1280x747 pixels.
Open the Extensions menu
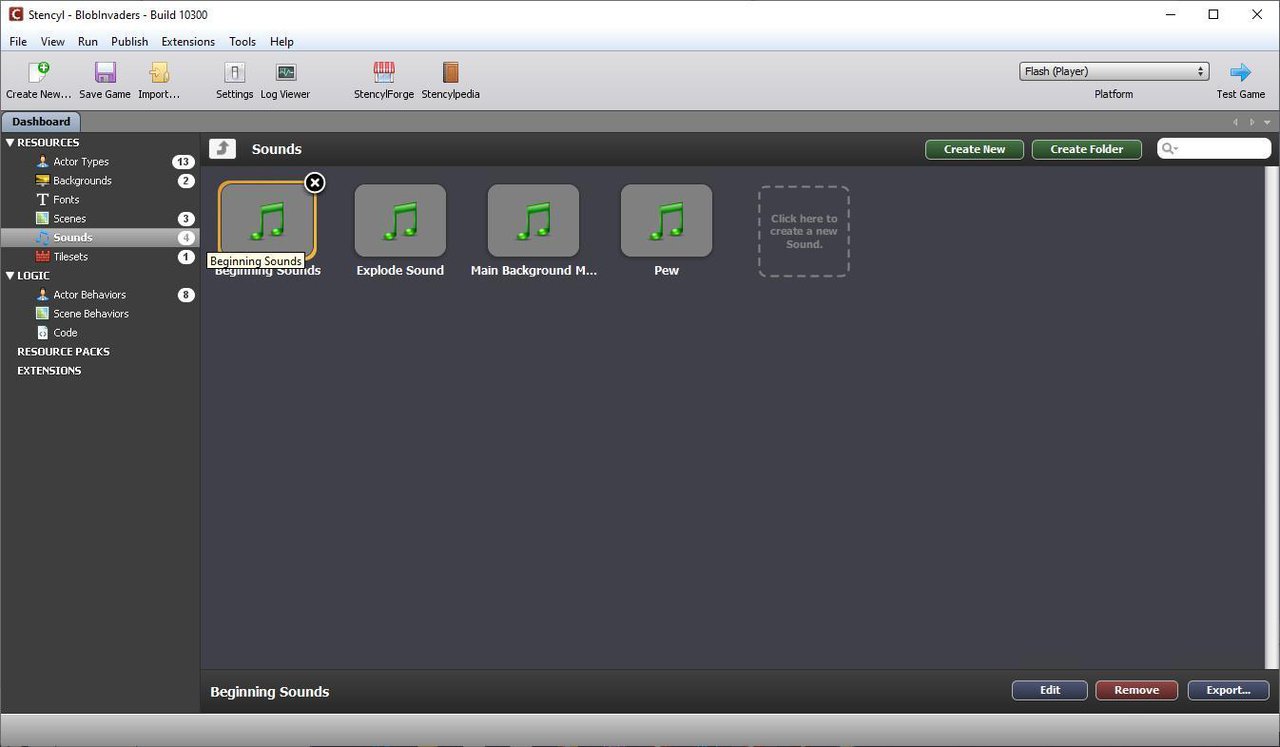click(x=188, y=42)
